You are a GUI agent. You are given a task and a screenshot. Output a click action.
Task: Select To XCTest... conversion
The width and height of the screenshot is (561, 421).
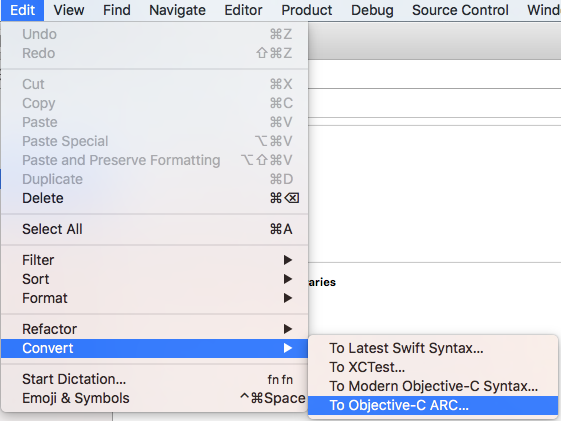[x=433, y=367]
